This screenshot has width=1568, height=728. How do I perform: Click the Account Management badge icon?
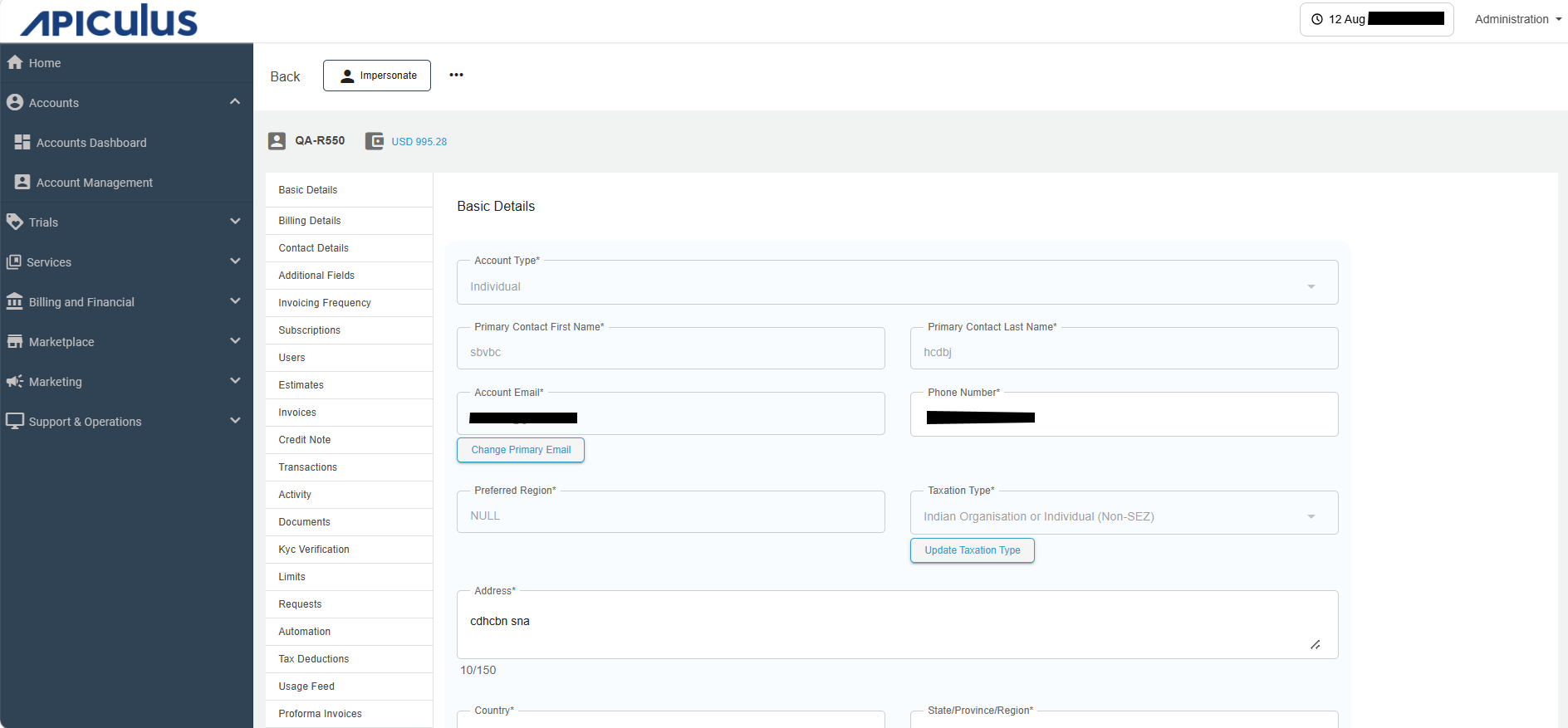point(22,182)
